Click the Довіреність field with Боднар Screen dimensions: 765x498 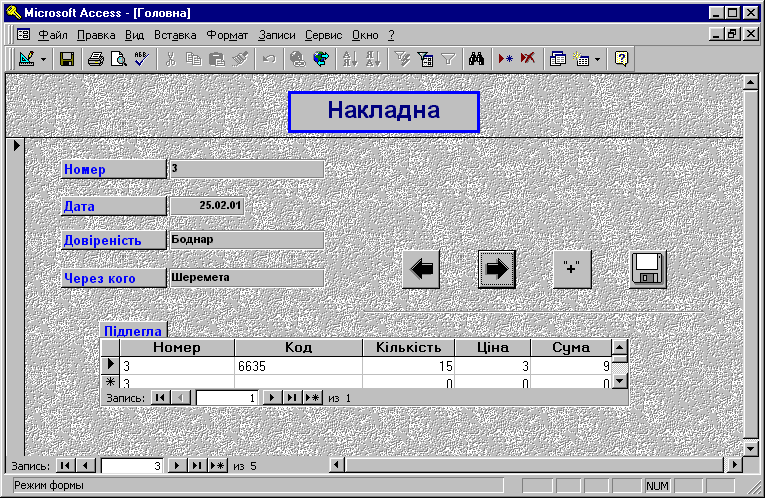246,240
